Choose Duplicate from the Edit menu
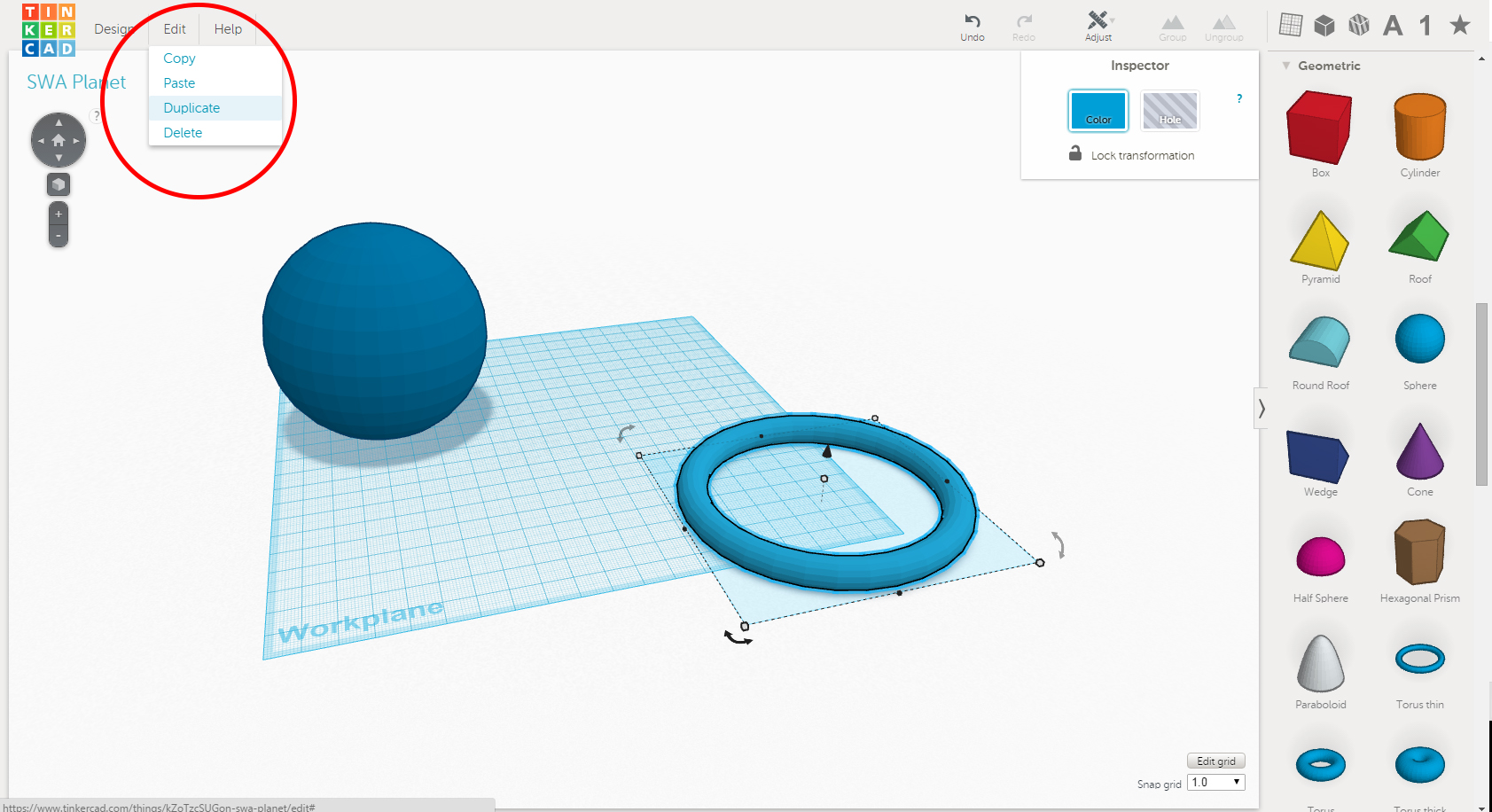 pyautogui.click(x=215, y=108)
